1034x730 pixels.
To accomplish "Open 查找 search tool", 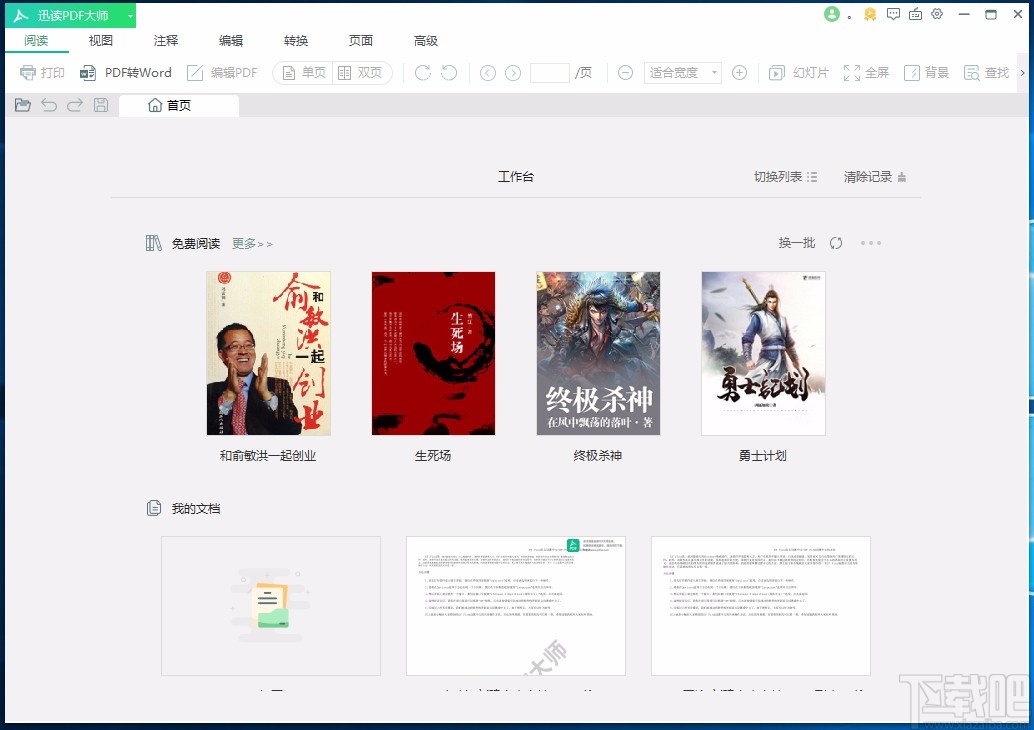I will click(x=987, y=73).
